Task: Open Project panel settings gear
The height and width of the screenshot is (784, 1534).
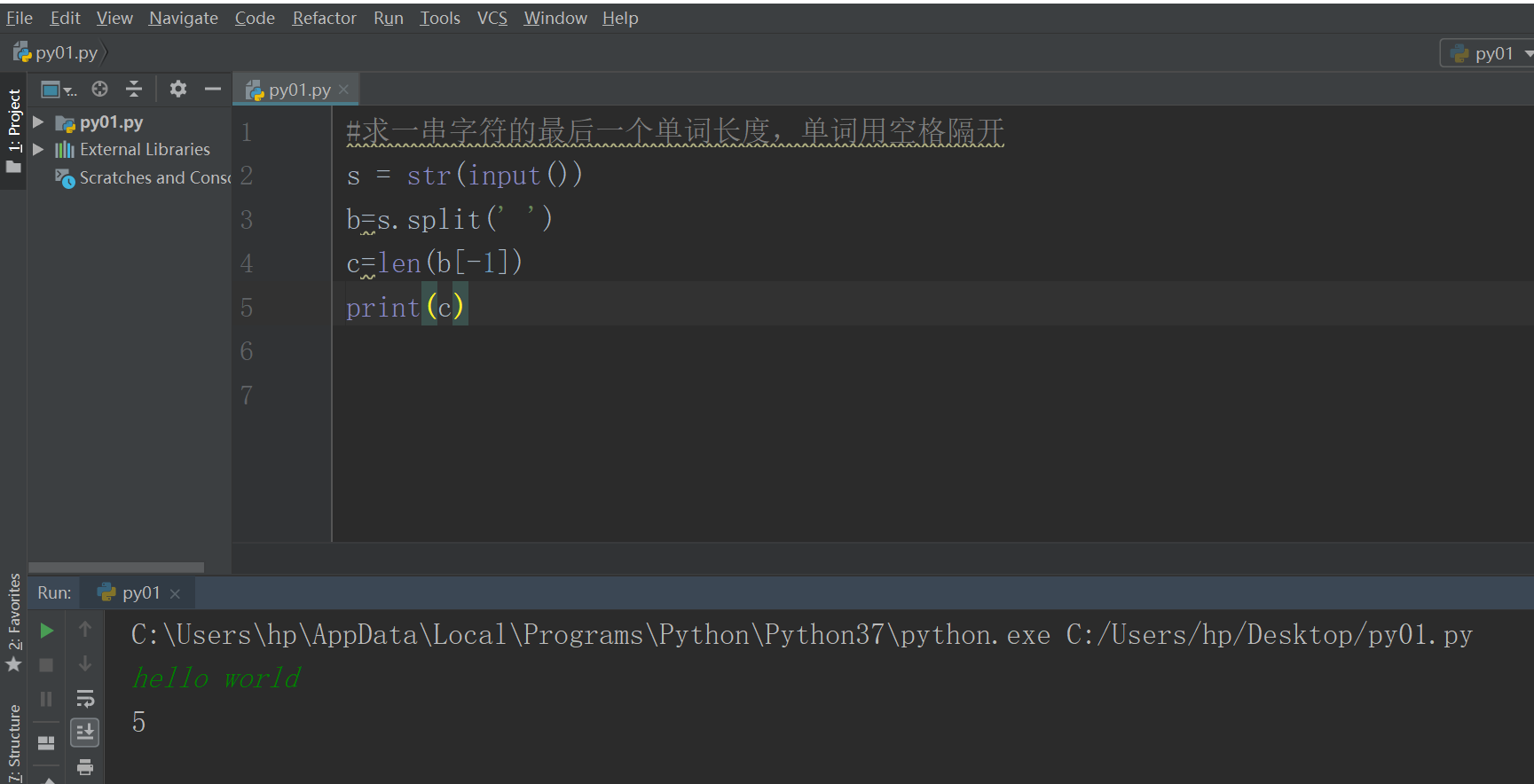Action: [178, 89]
